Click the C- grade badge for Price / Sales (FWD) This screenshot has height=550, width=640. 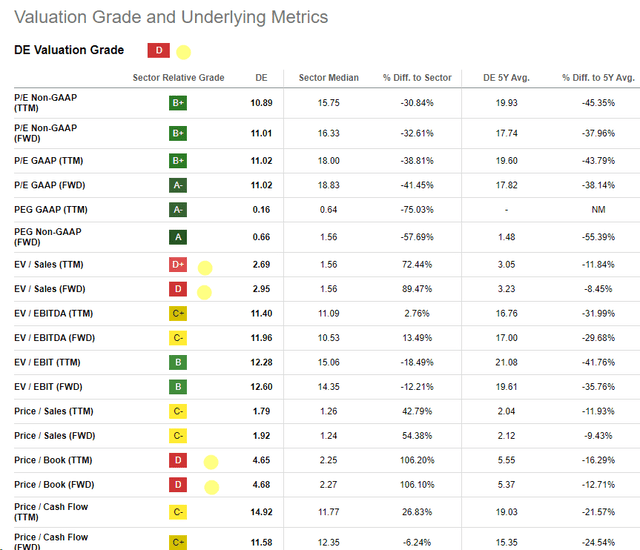pos(178,436)
